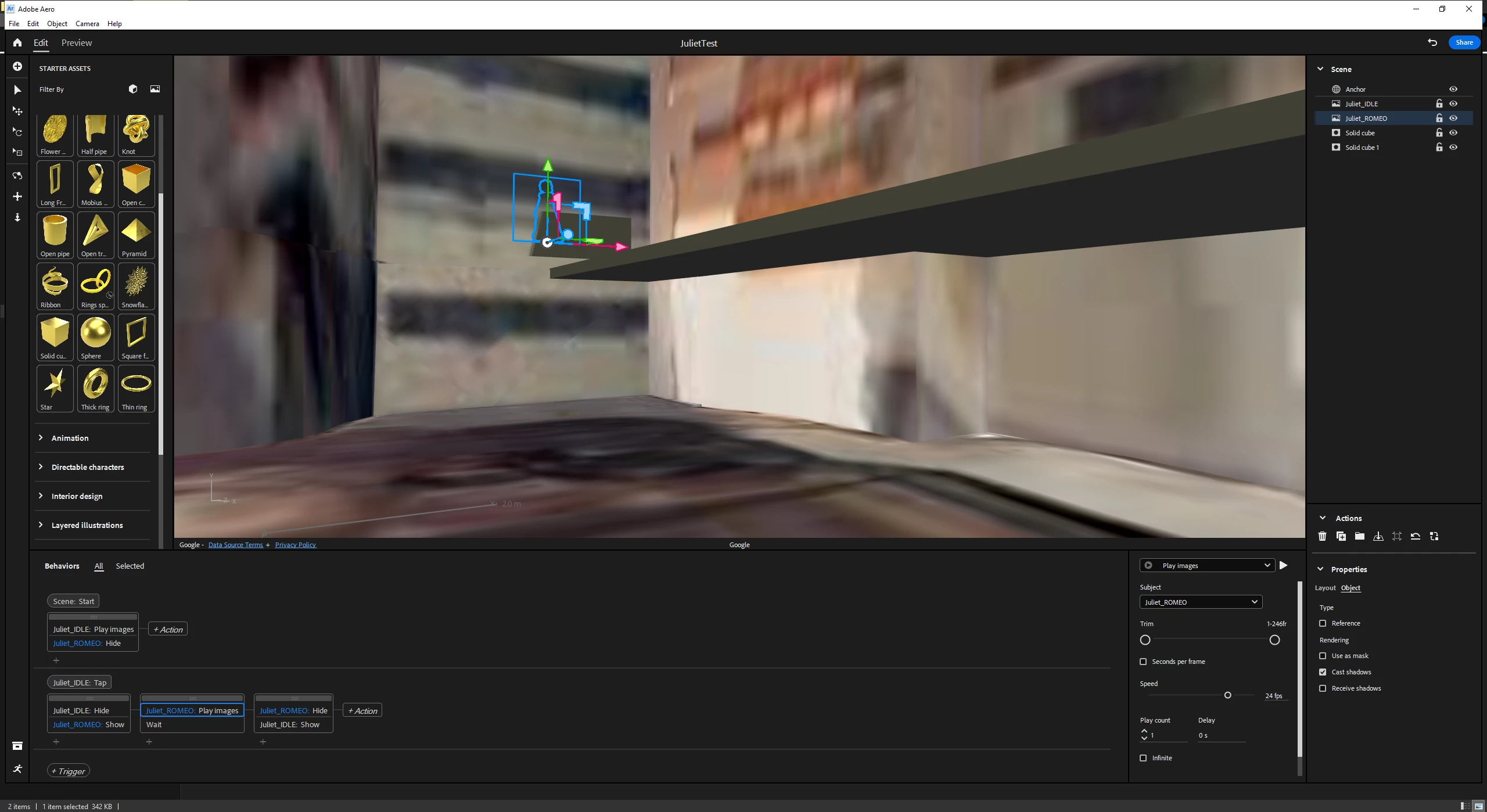Open the Subject Juliet_ROMEO dropdown

click(1201, 602)
